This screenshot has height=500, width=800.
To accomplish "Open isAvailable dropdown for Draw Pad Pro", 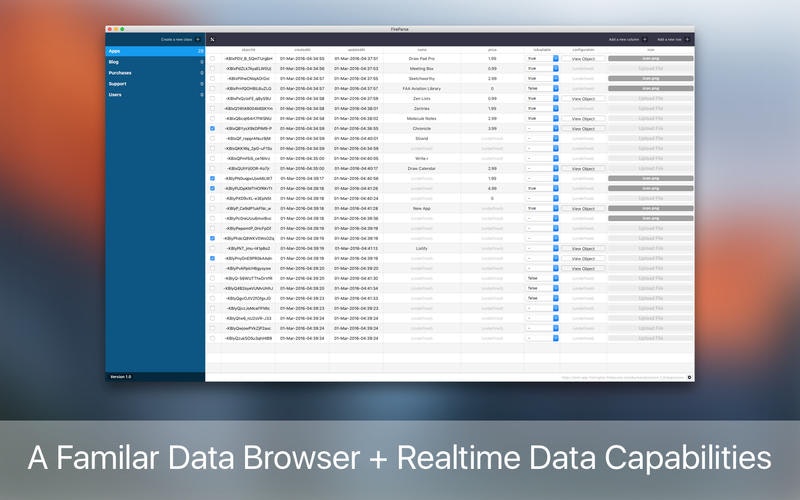I will 542,59.
